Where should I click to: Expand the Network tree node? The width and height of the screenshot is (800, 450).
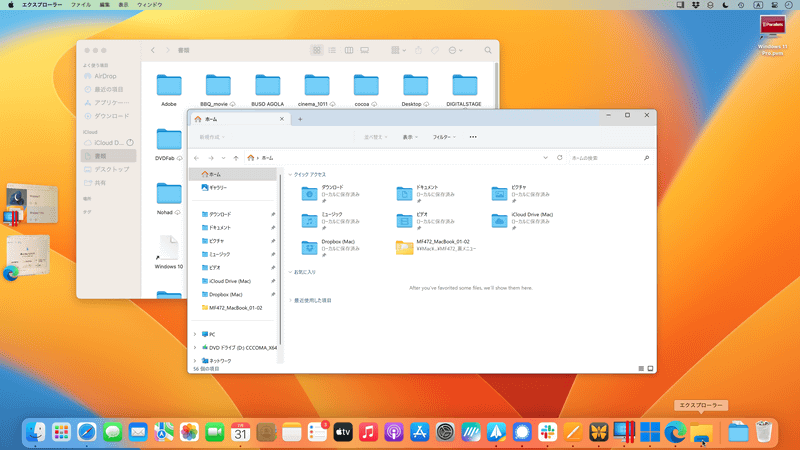[x=195, y=361]
